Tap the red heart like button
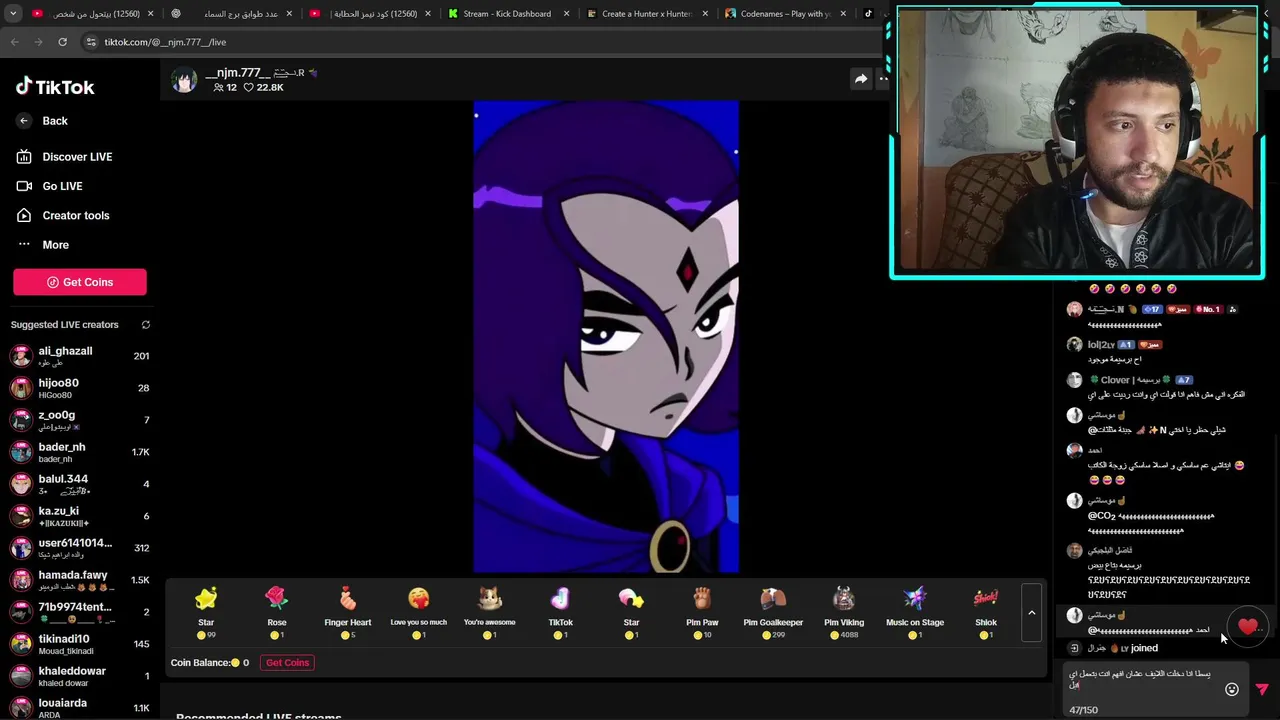The image size is (1280, 720). pos(1247,627)
